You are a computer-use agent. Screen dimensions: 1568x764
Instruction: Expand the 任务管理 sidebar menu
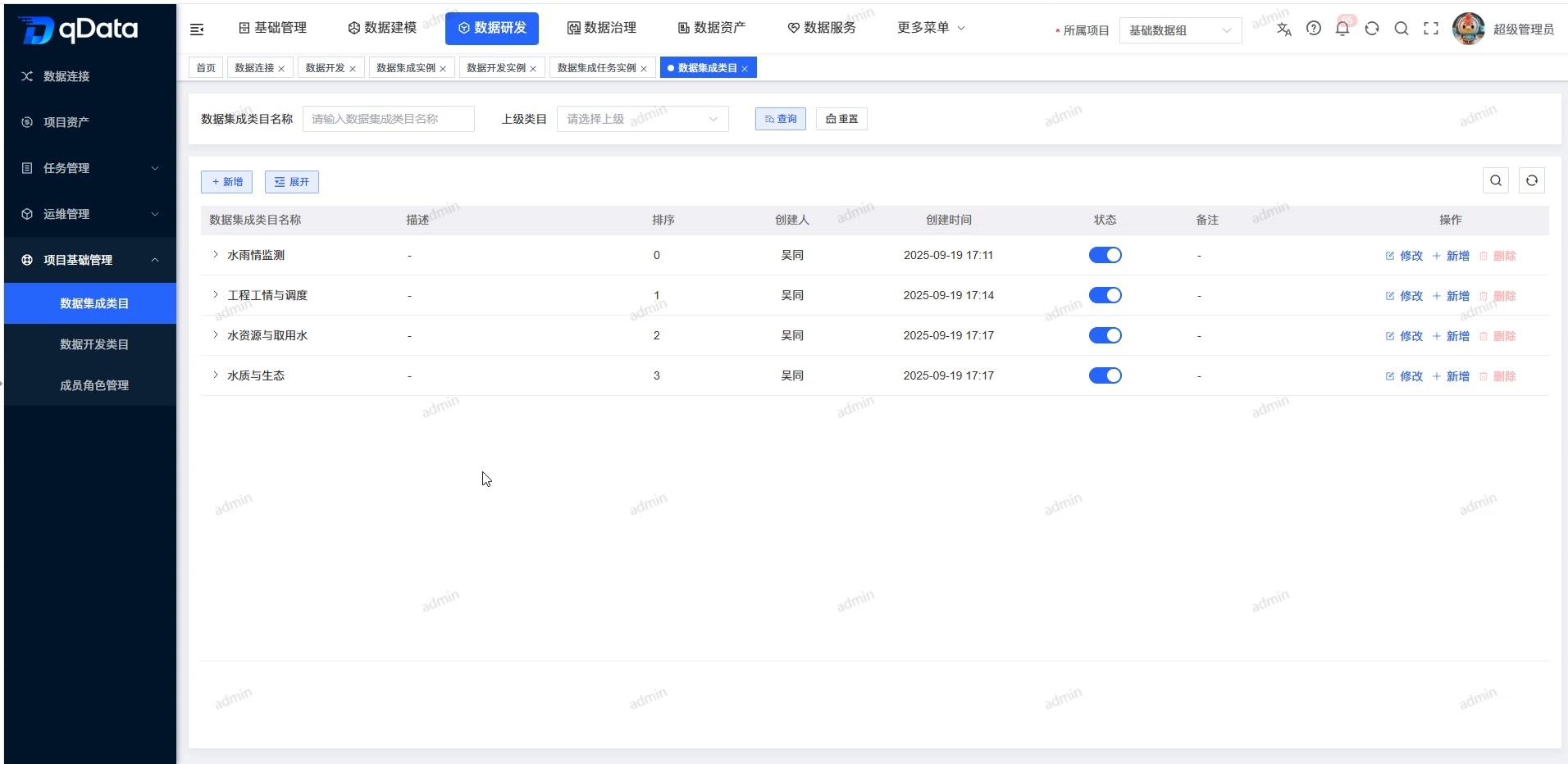coord(90,168)
